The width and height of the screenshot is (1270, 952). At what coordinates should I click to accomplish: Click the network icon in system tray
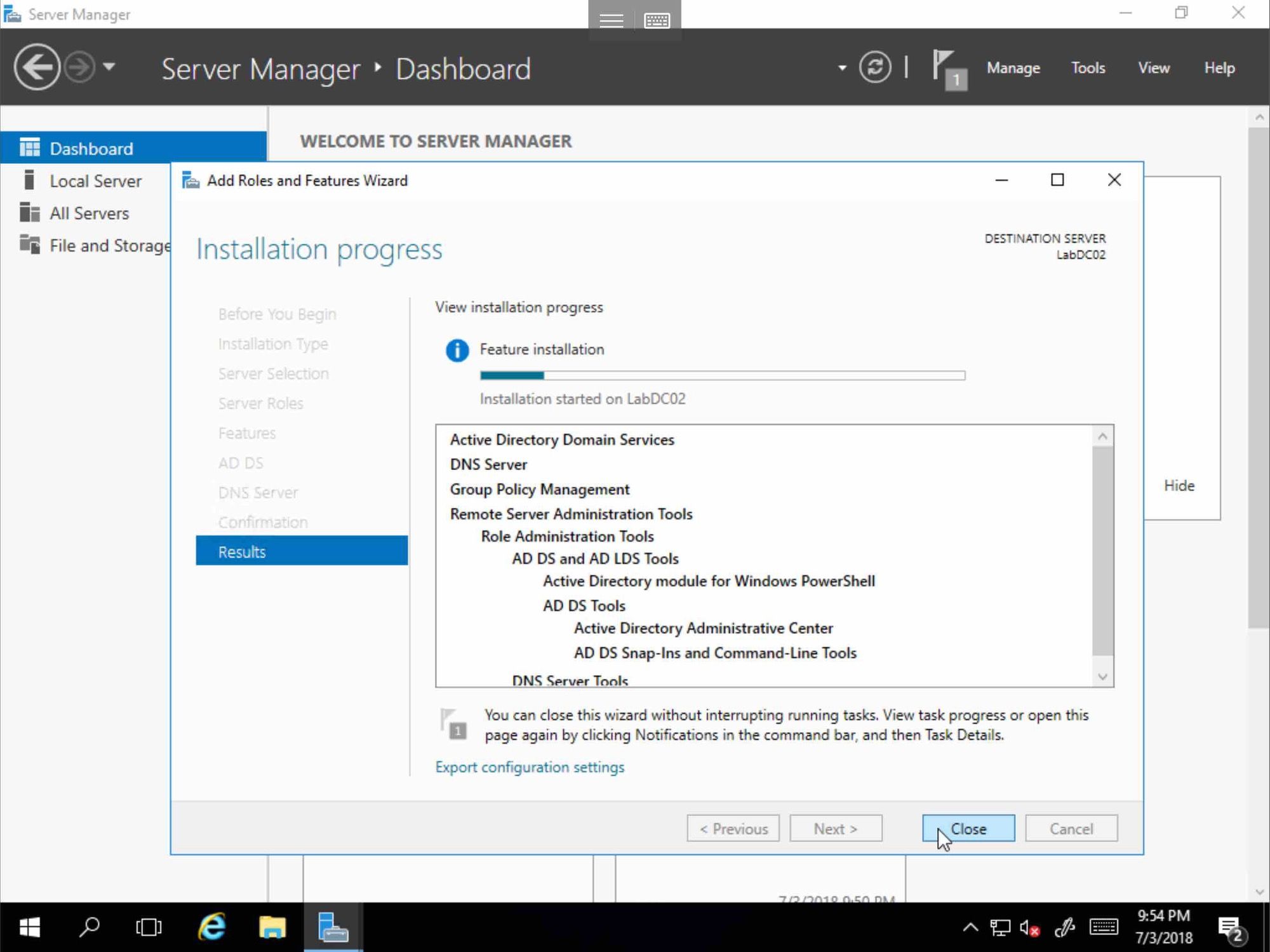coord(1000,927)
